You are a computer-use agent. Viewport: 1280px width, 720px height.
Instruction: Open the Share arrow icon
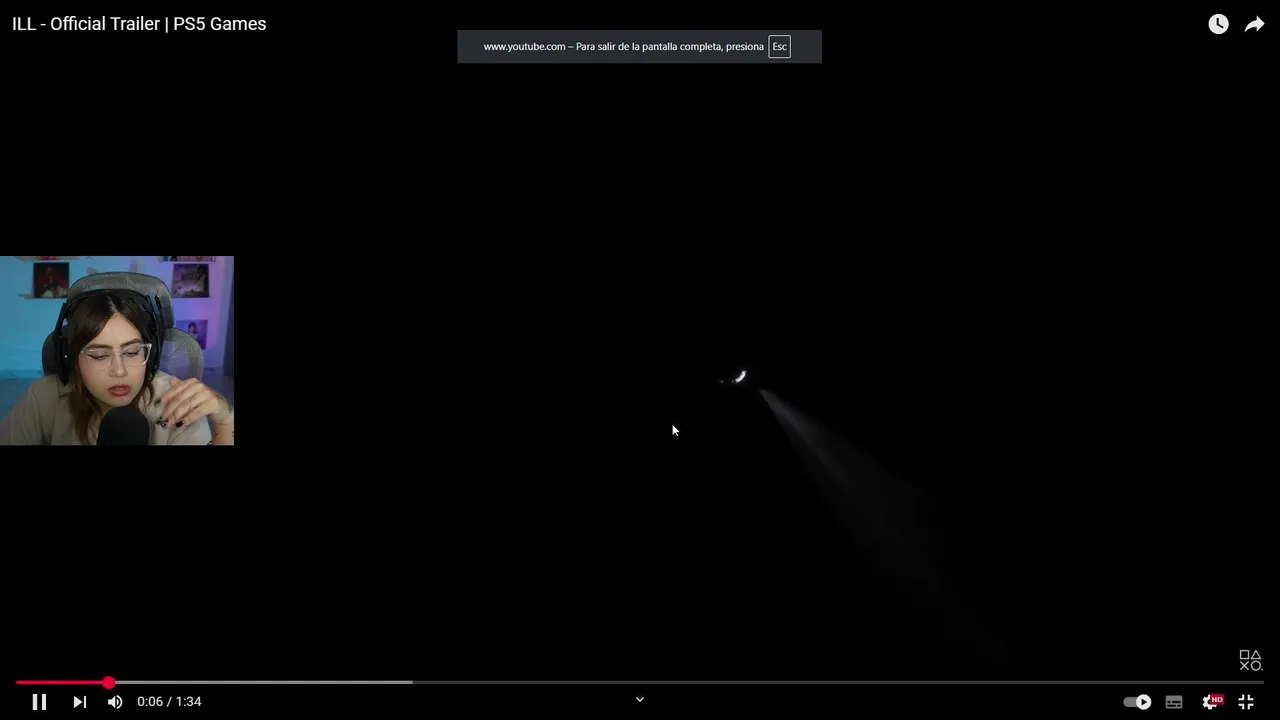tap(1254, 24)
